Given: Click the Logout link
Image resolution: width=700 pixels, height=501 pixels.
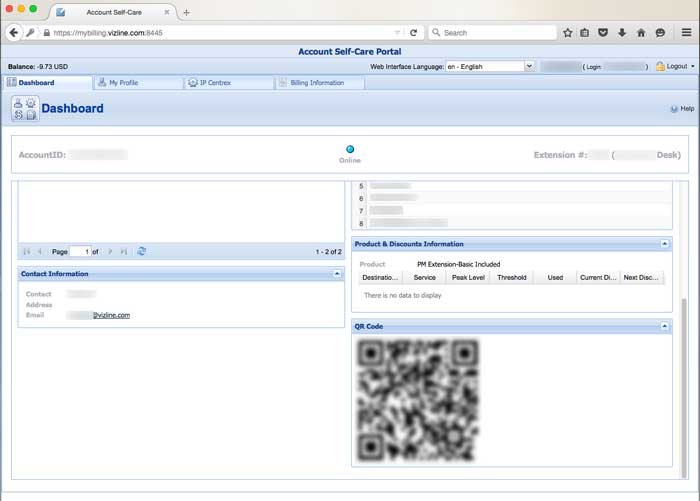Looking at the screenshot, I should point(677,67).
